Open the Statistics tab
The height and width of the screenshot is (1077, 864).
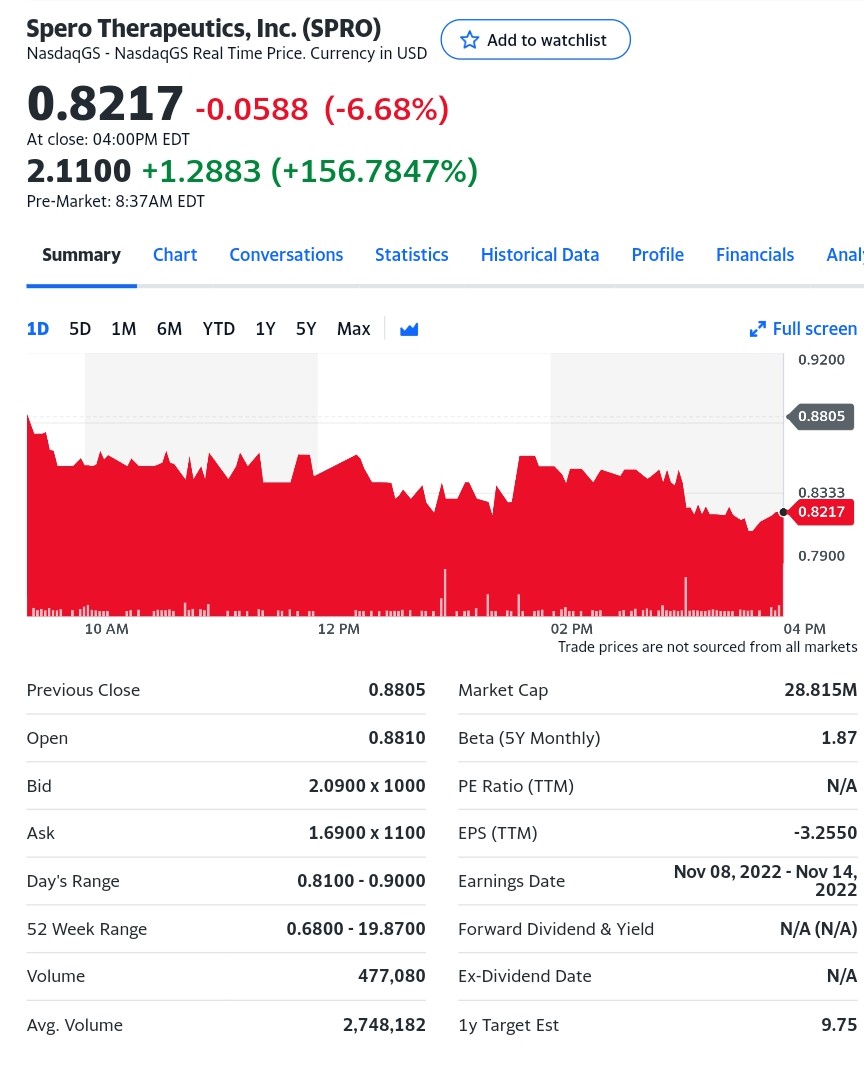point(411,255)
